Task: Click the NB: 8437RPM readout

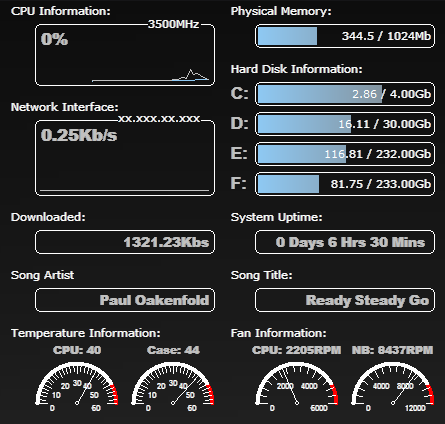Action: point(393,350)
